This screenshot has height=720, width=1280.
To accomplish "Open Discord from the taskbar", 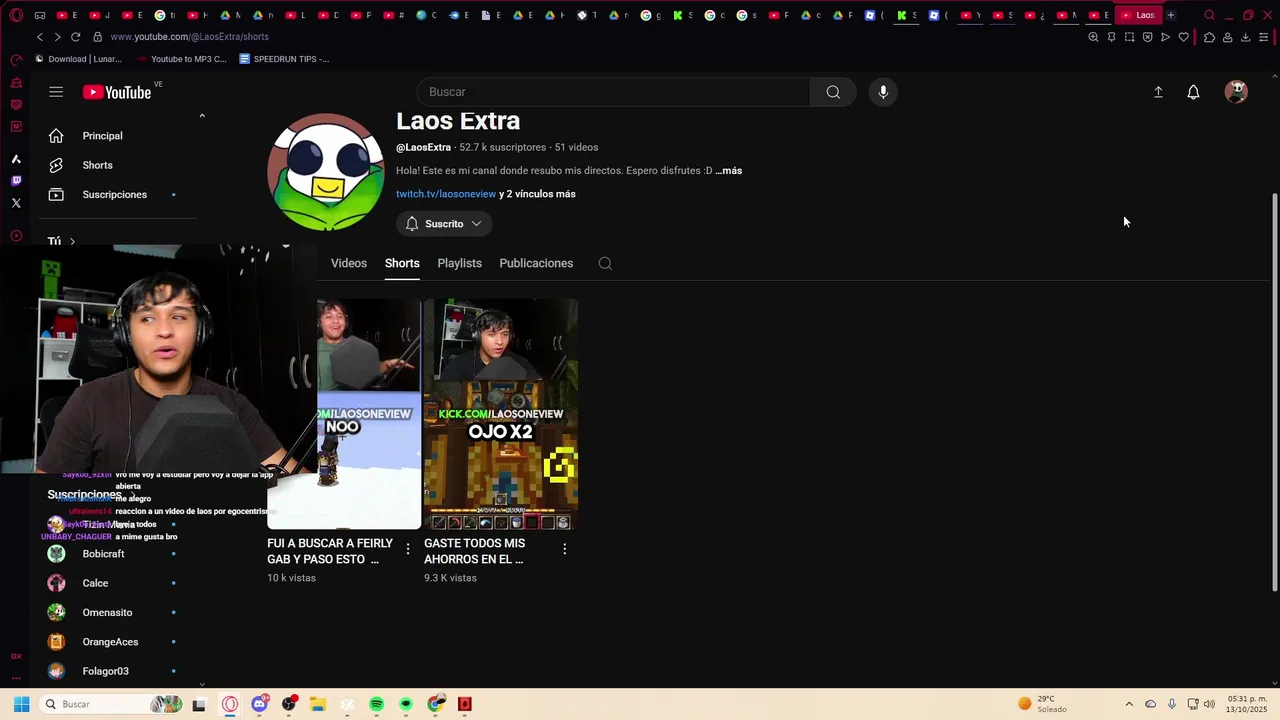I will 260,704.
